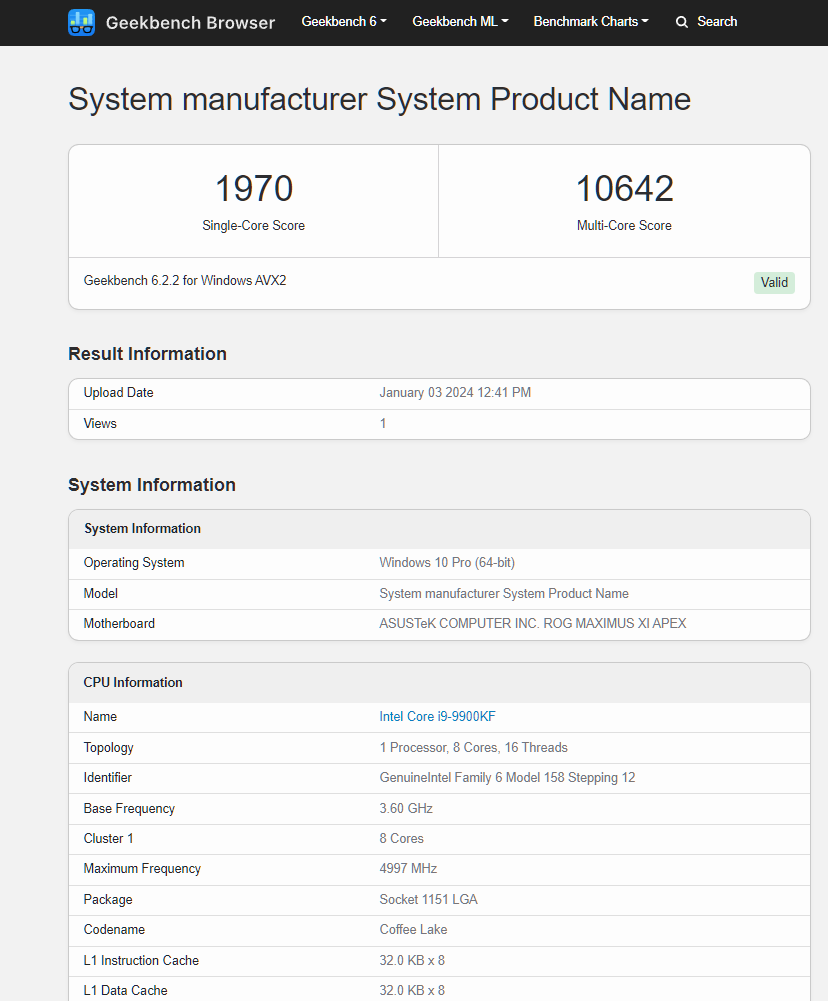Click the Geekbench 6.2.2 for Windows AVX2 text

[x=184, y=280]
